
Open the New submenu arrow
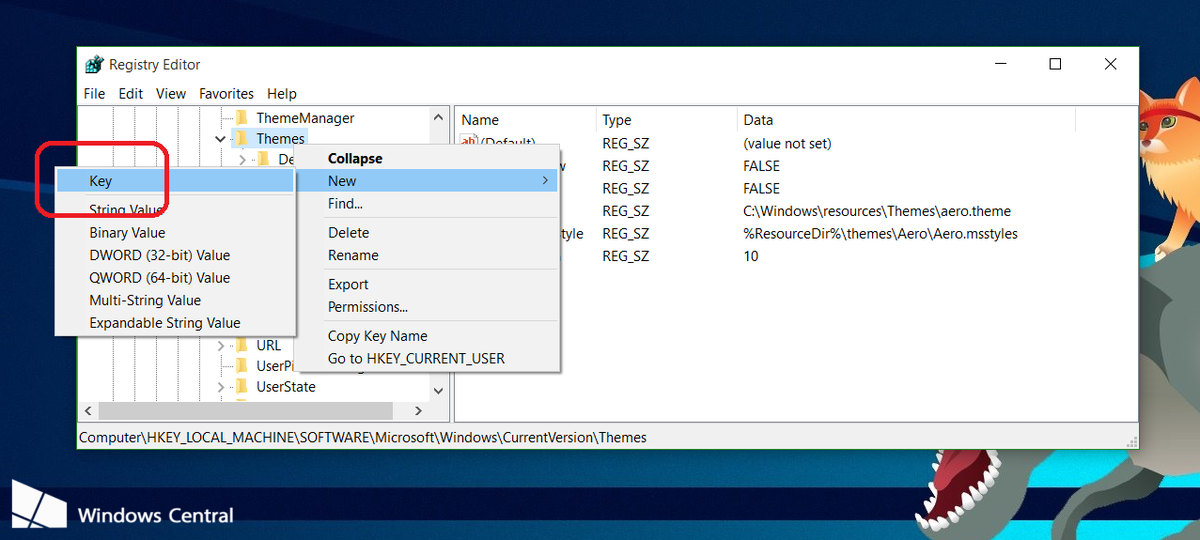[545, 181]
